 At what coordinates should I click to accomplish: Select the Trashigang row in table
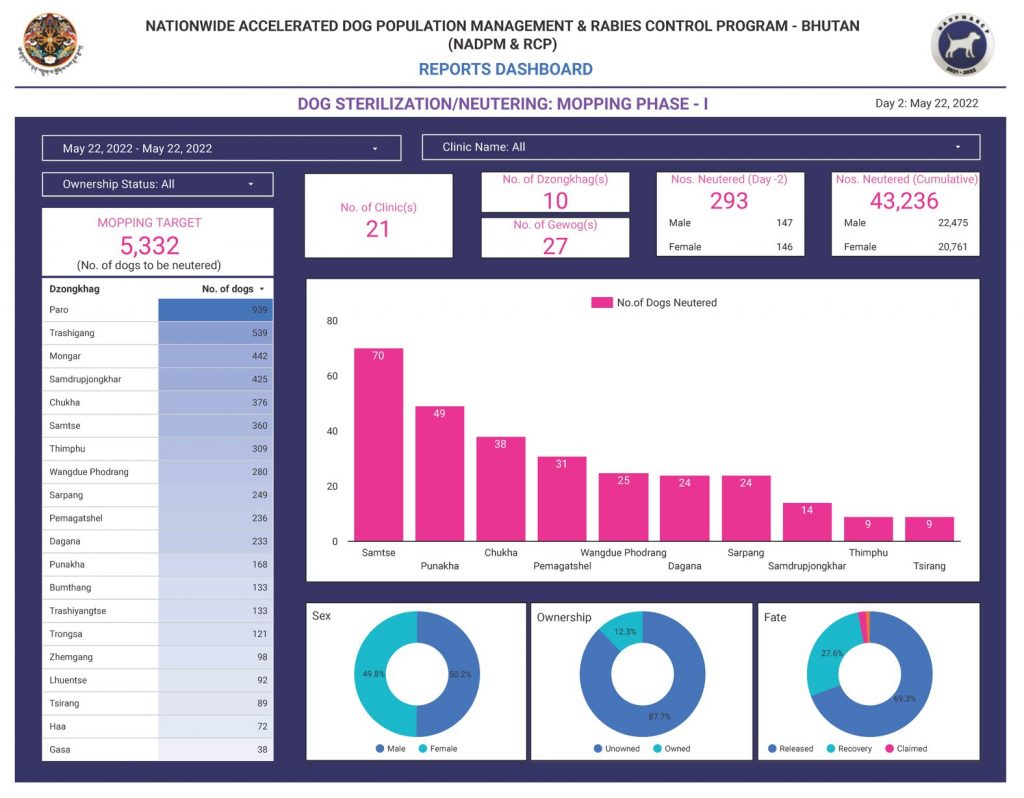(x=157, y=333)
